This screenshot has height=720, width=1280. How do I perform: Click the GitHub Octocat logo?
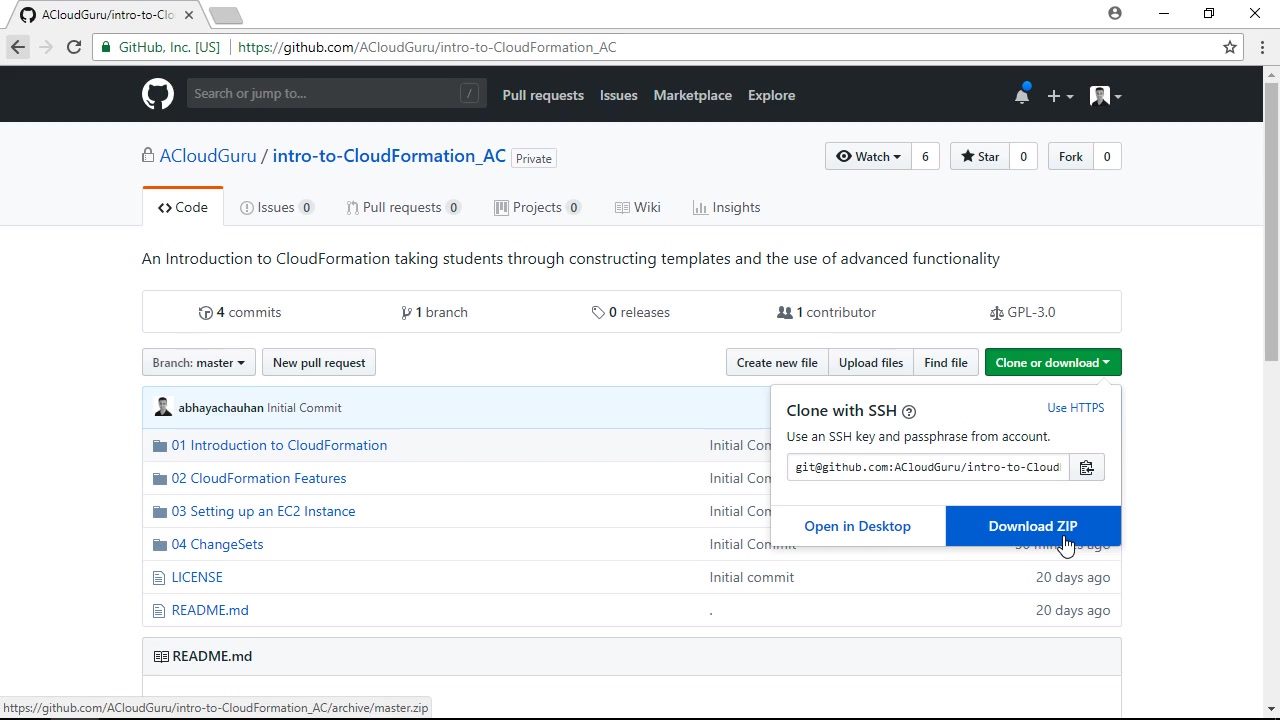157,95
